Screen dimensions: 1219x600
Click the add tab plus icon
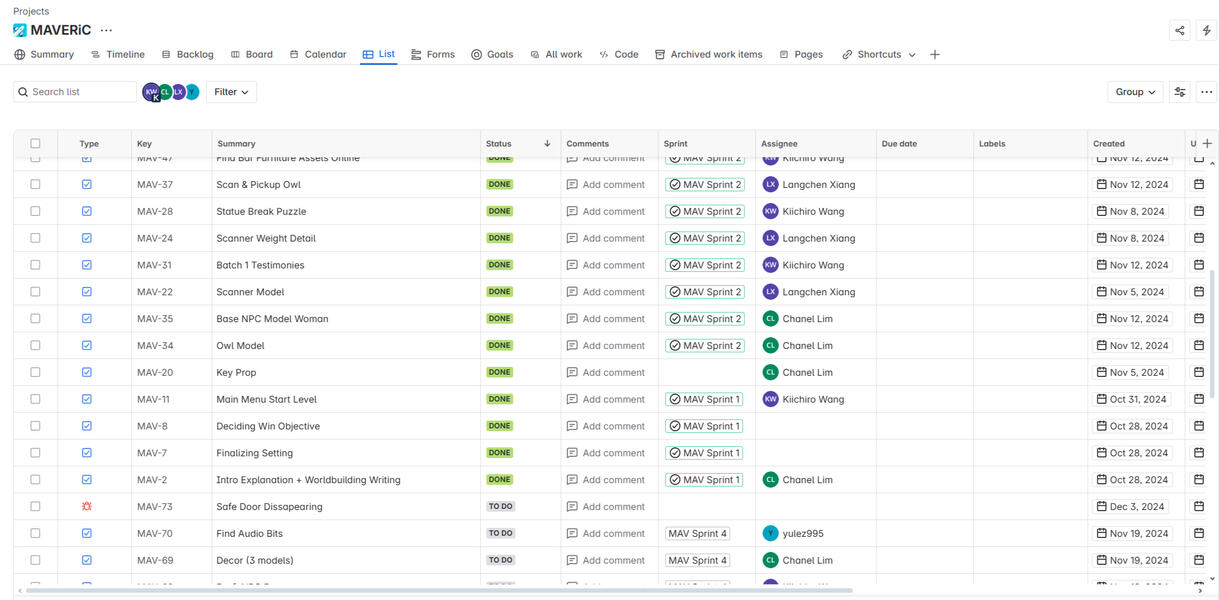[934, 55]
